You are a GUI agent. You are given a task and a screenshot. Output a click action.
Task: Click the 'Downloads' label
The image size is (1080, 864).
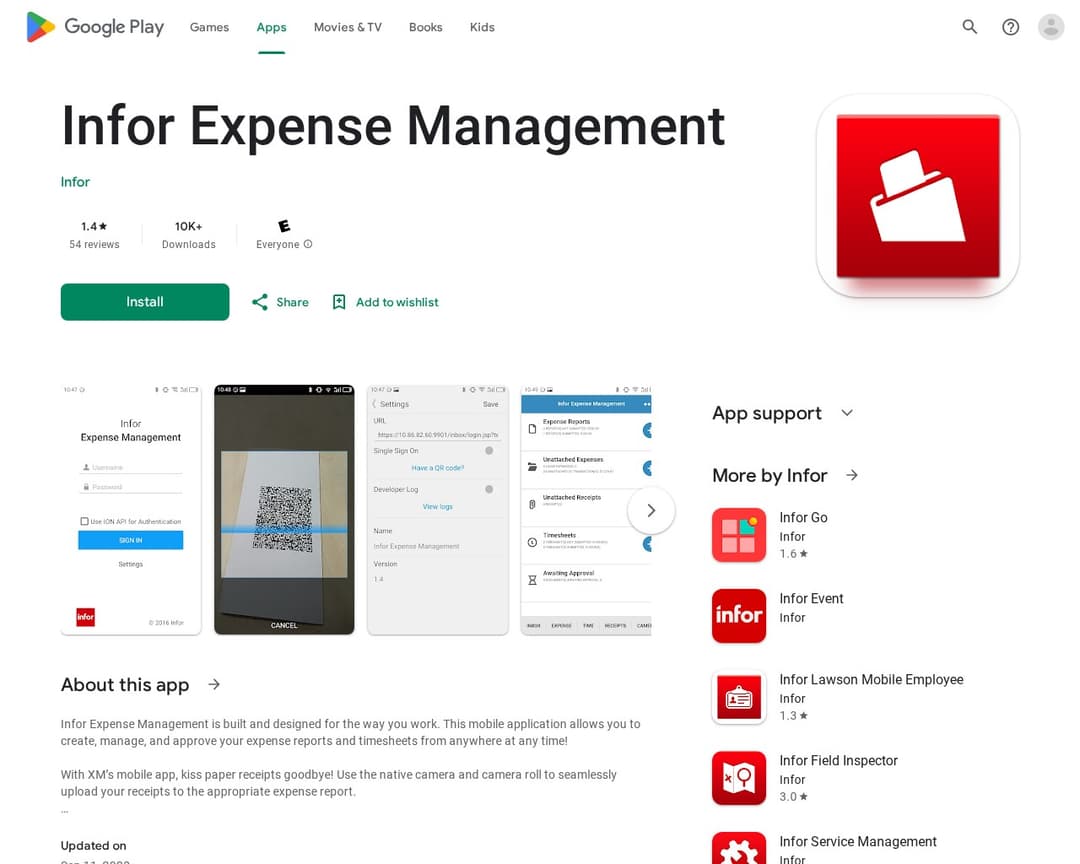click(x=189, y=244)
